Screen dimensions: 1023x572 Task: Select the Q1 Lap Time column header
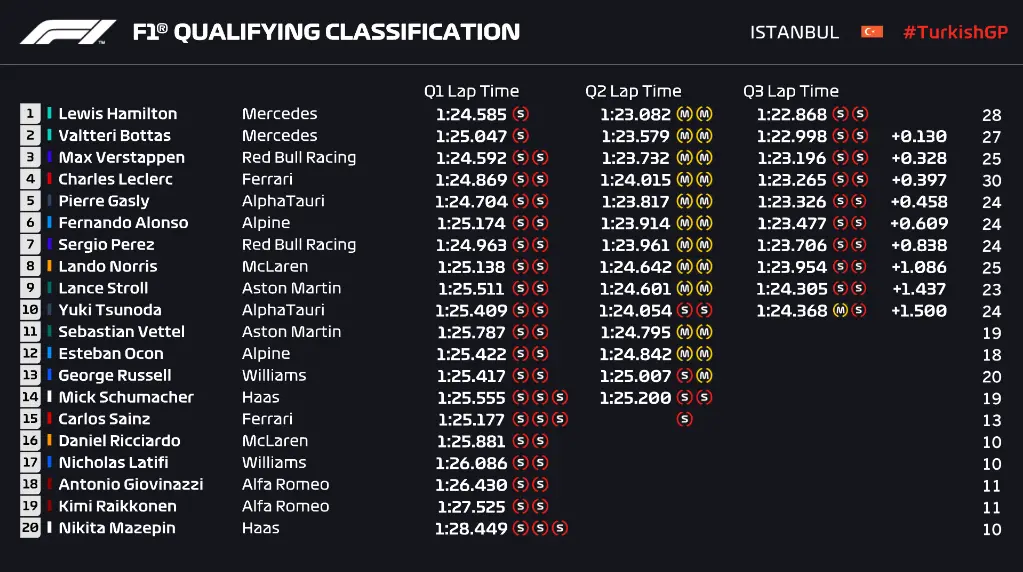pos(471,91)
